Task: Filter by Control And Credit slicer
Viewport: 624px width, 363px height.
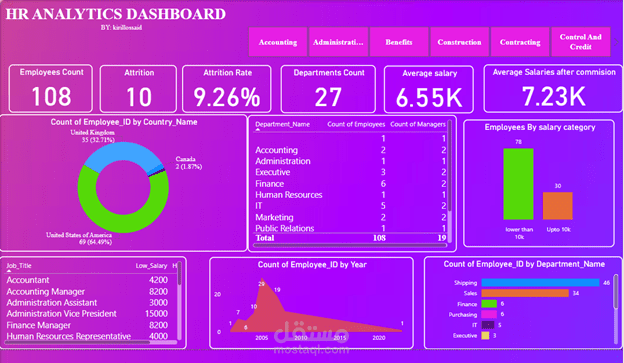Action: pos(581,42)
